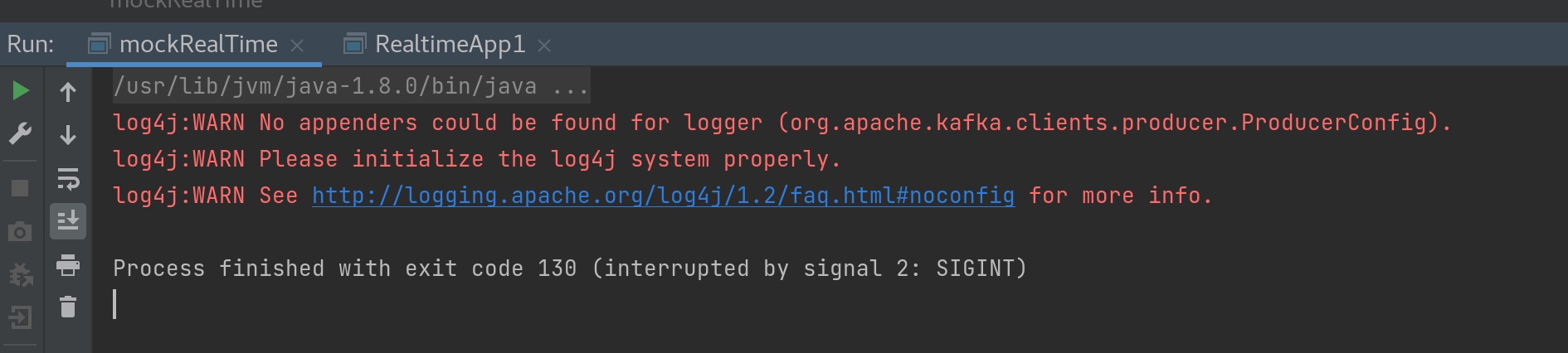The height and width of the screenshot is (353, 1568).
Task: Rerun mockRealTime with the green play icon
Action: click(21, 90)
